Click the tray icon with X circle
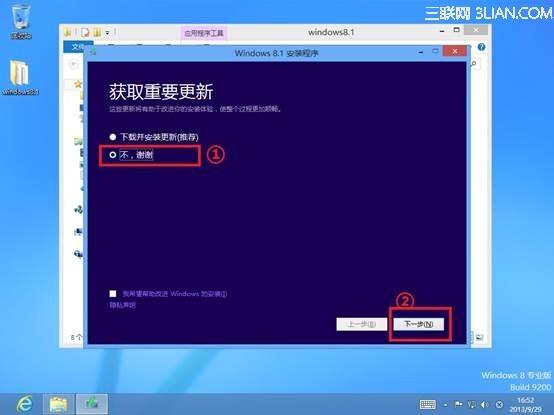Image resolution: width=554 pixels, height=415 pixels. 499,404
